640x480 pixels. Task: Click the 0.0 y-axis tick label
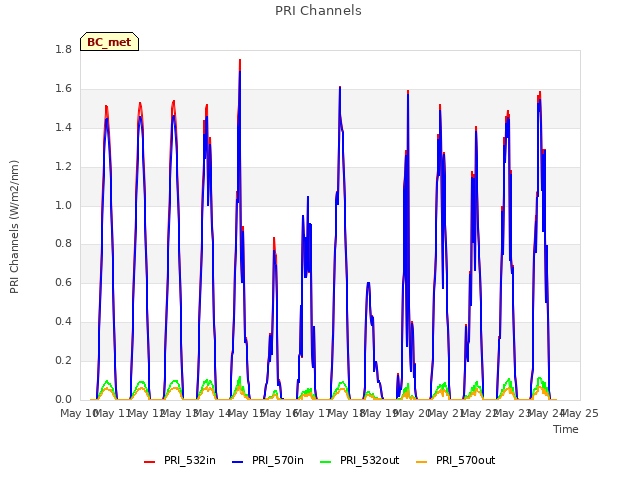(64, 399)
